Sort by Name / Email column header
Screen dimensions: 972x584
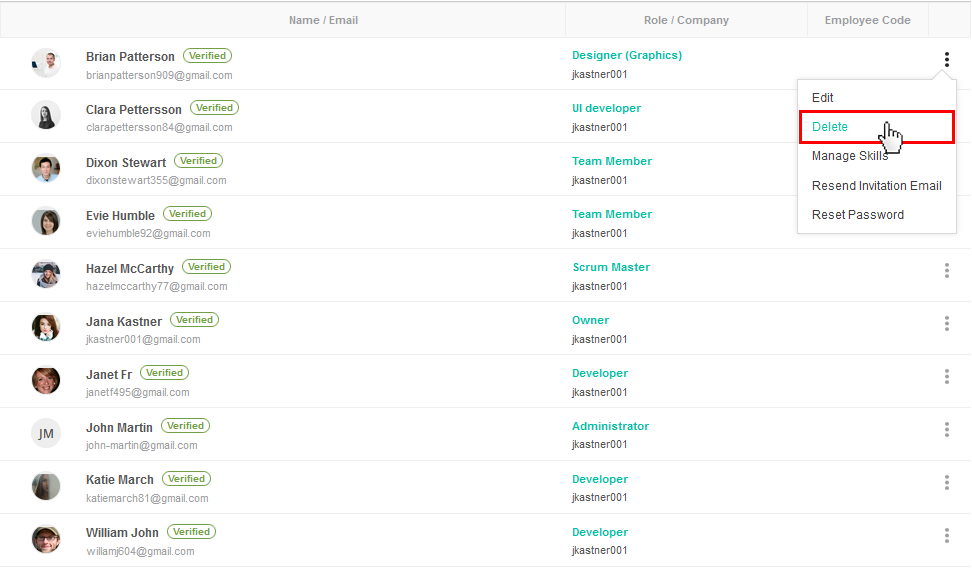tap(323, 20)
